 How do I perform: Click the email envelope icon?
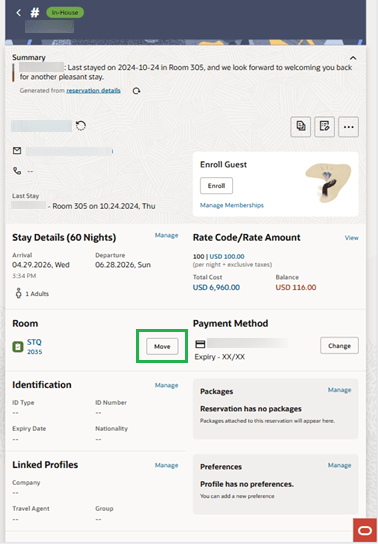(17, 151)
